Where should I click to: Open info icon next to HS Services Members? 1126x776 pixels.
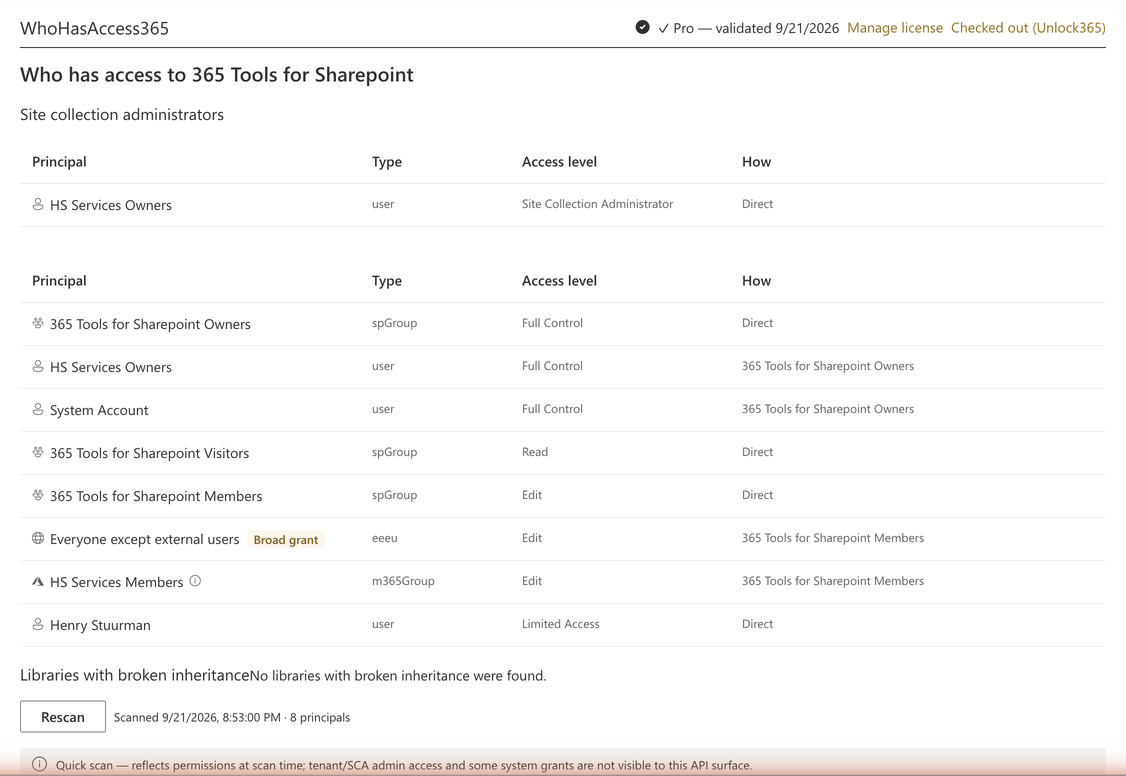point(195,581)
